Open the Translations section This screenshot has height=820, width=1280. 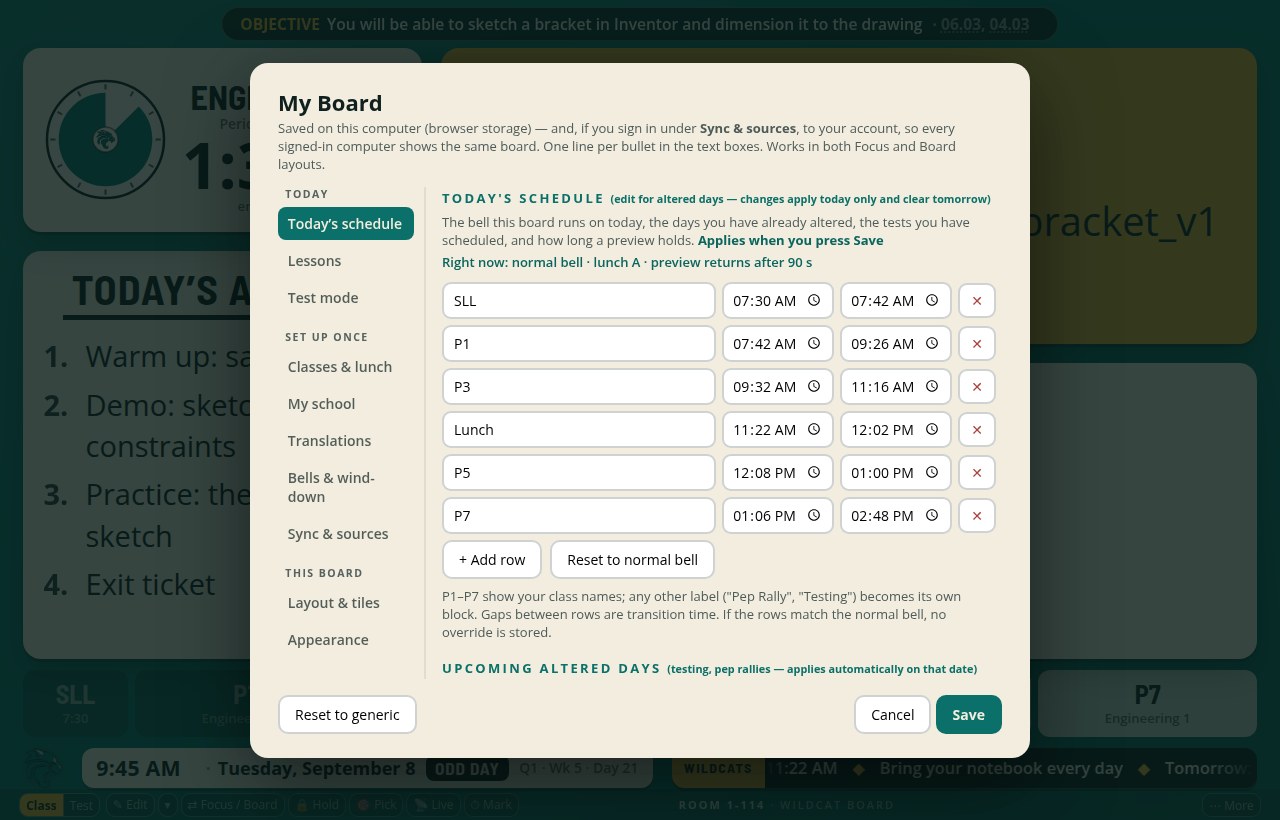pos(346,440)
